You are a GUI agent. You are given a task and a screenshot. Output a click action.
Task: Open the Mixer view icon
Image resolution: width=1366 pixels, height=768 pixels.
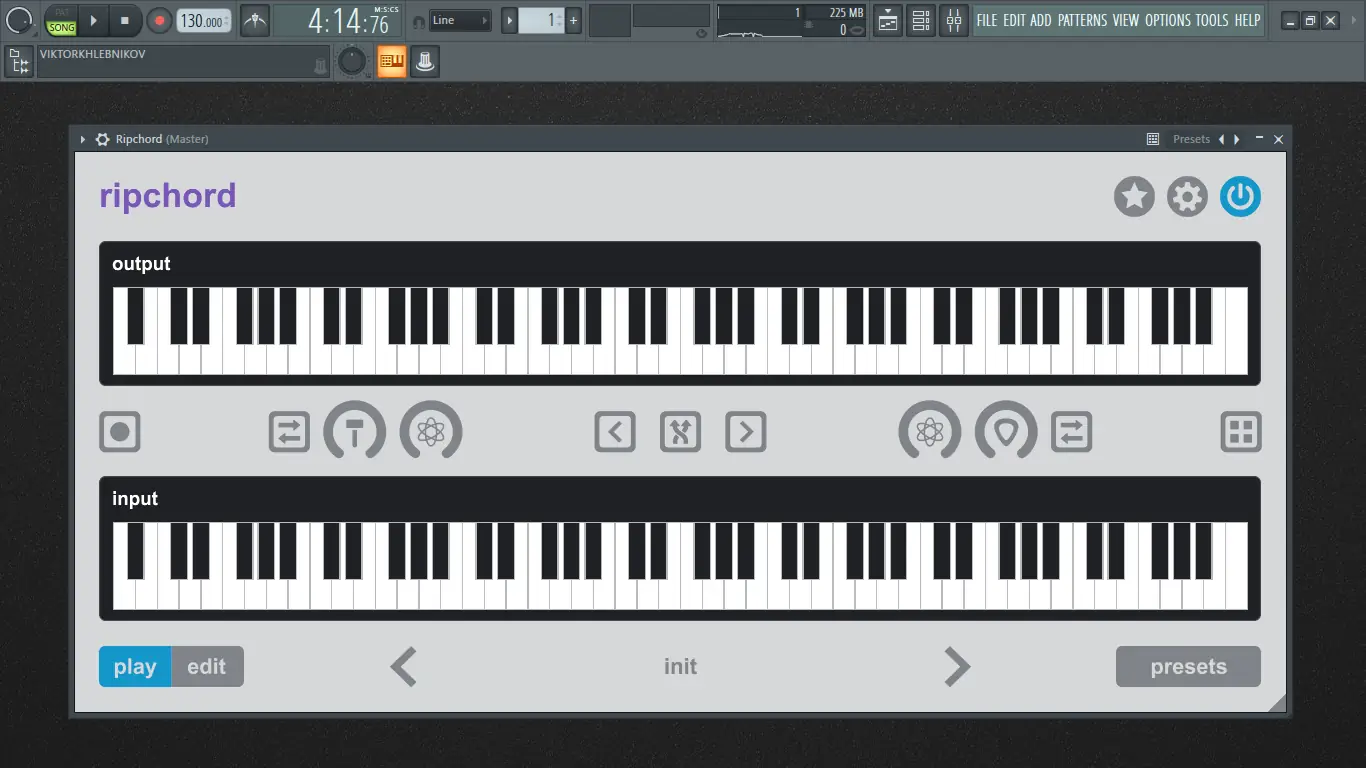point(955,20)
